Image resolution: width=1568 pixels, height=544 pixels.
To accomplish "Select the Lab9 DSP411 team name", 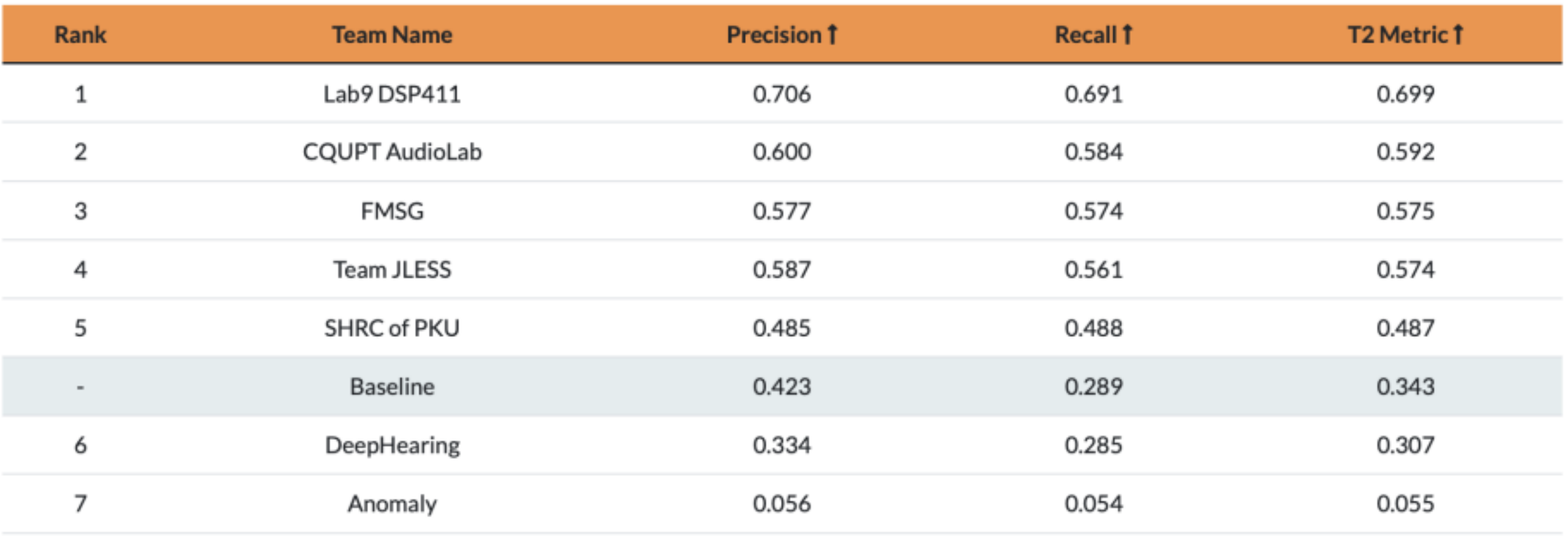I will point(392,94).
